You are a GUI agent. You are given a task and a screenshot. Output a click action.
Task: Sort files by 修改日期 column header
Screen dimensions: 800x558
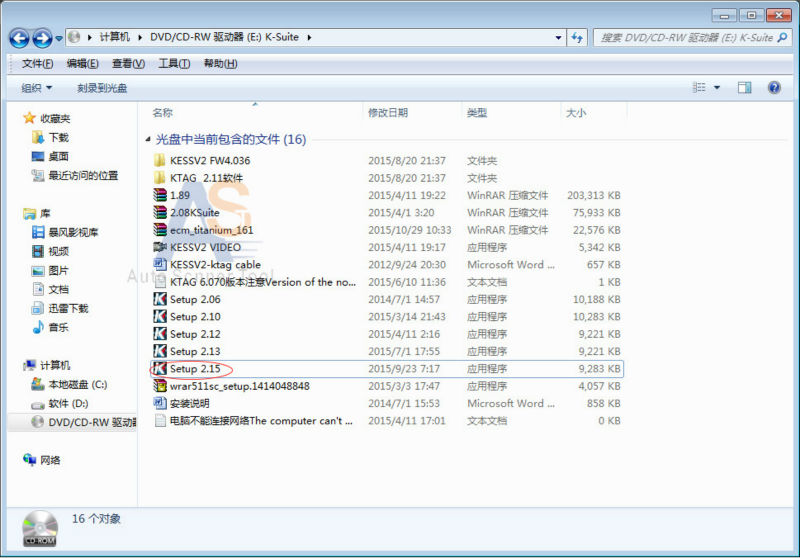pyautogui.click(x=388, y=113)
